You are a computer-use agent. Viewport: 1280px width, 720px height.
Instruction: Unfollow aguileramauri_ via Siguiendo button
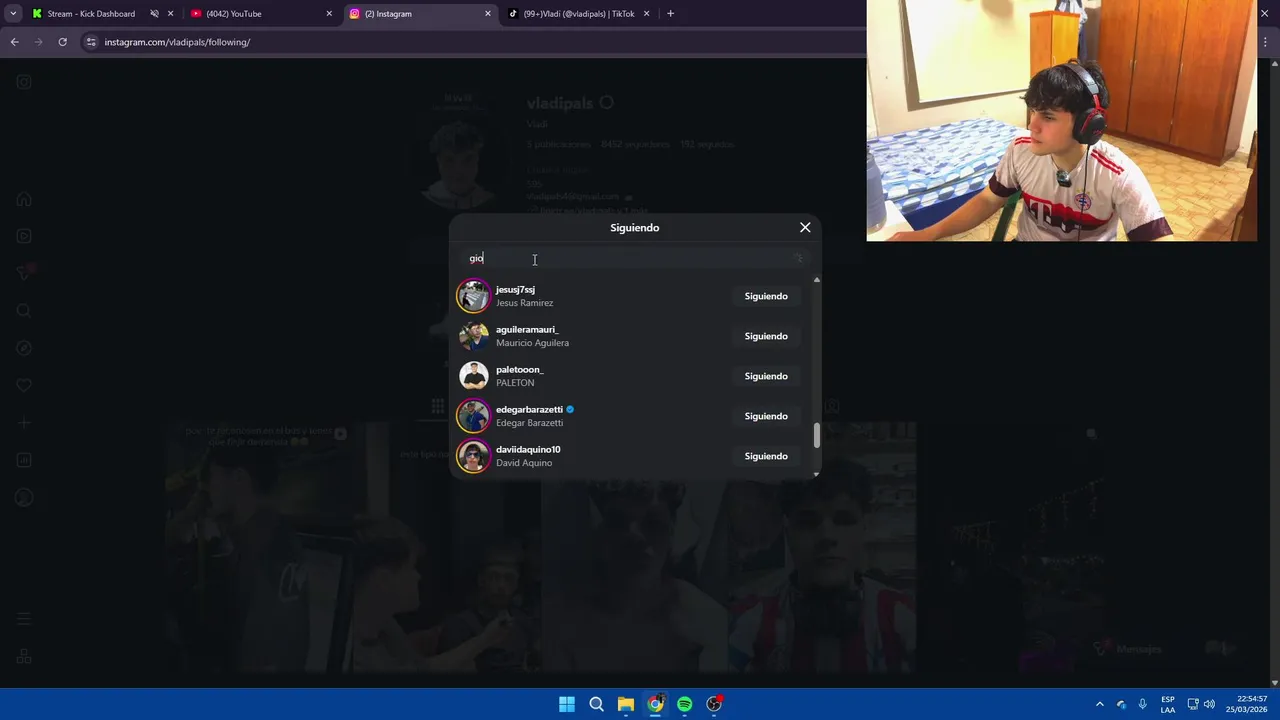coord(766,336)
